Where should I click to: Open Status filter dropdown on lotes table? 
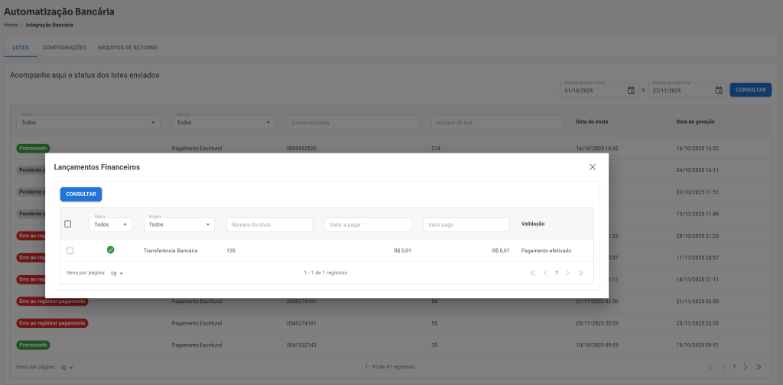tap(88, 122)
